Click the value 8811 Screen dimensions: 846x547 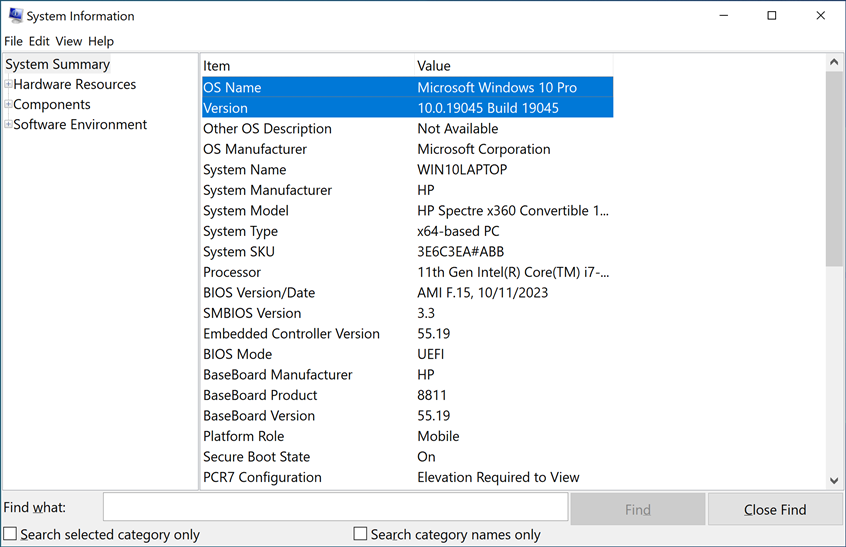click(x=432, y=395)
